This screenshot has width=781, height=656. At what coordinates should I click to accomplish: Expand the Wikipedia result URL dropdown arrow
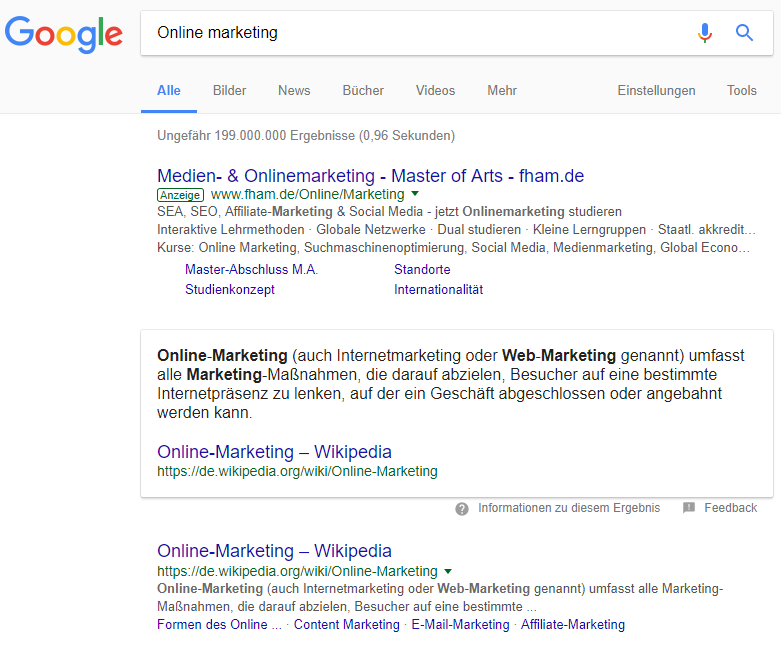pyautogui.click(x=448, y=571)
